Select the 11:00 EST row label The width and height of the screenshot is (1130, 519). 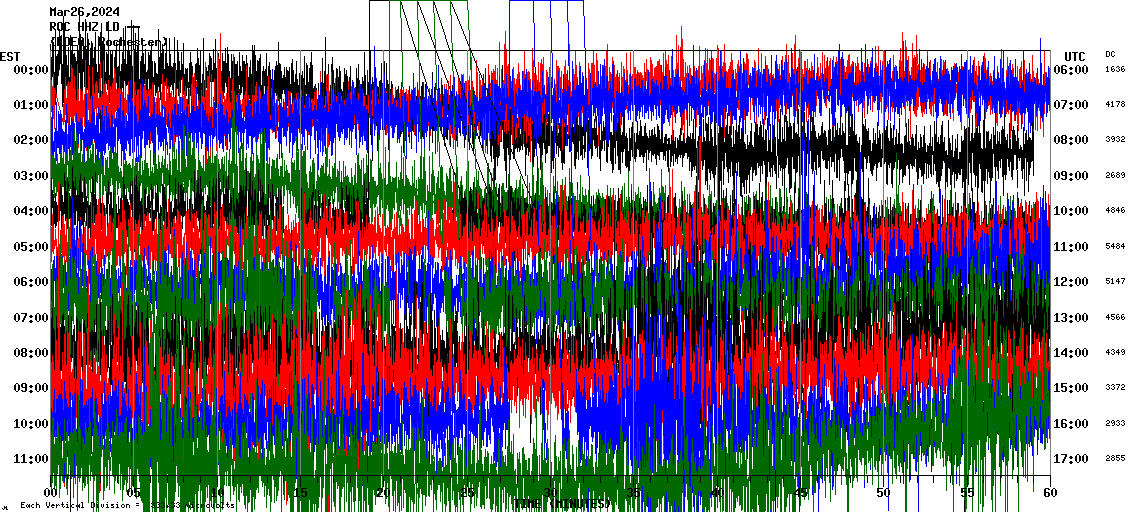pos(31,459)
